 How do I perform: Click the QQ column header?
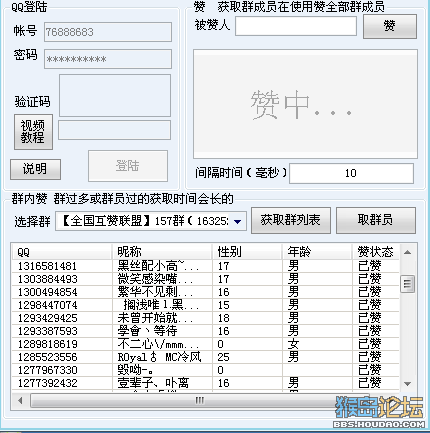tap(62, 252)
